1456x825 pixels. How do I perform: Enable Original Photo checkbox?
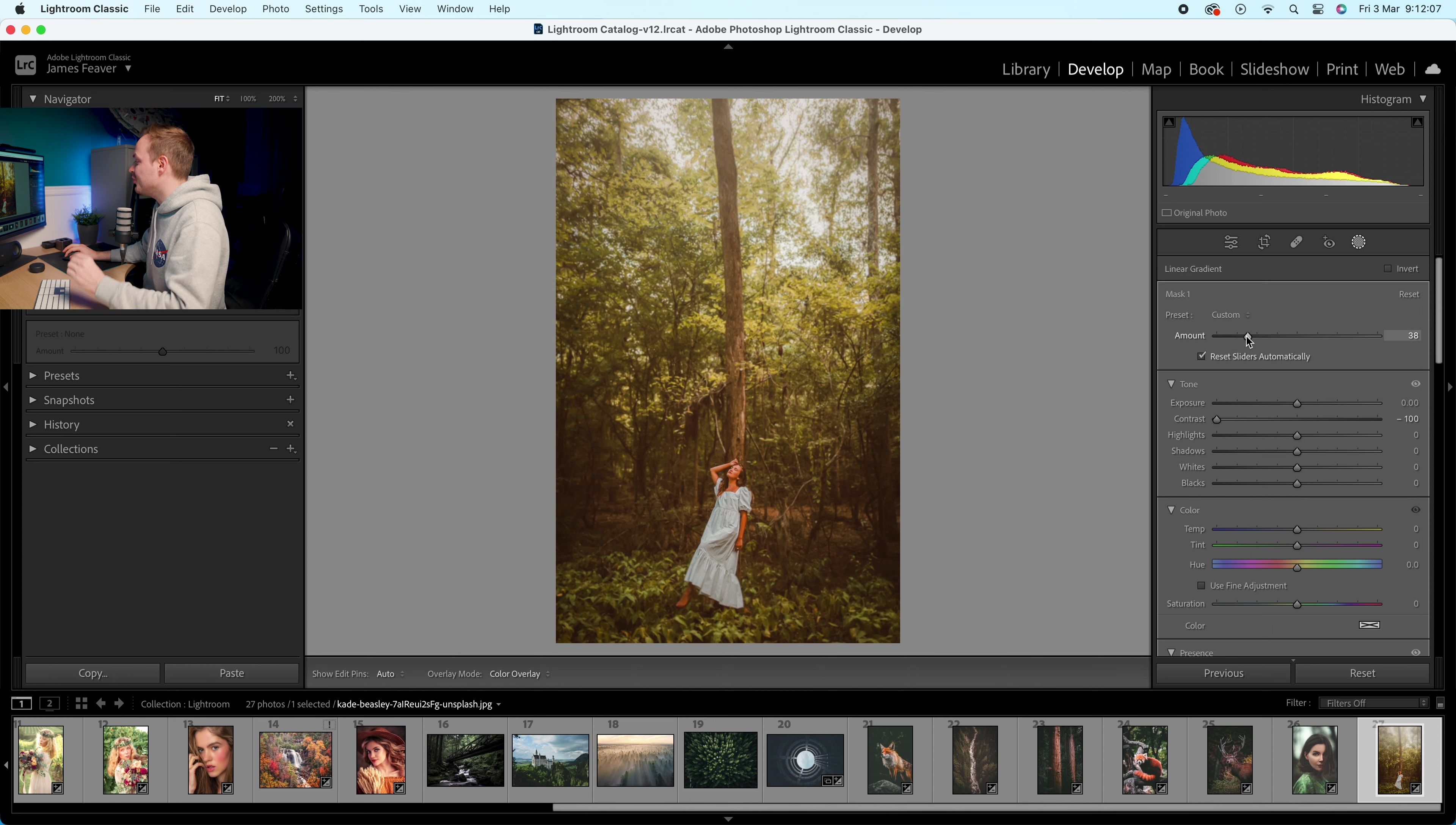point(1166,213)
